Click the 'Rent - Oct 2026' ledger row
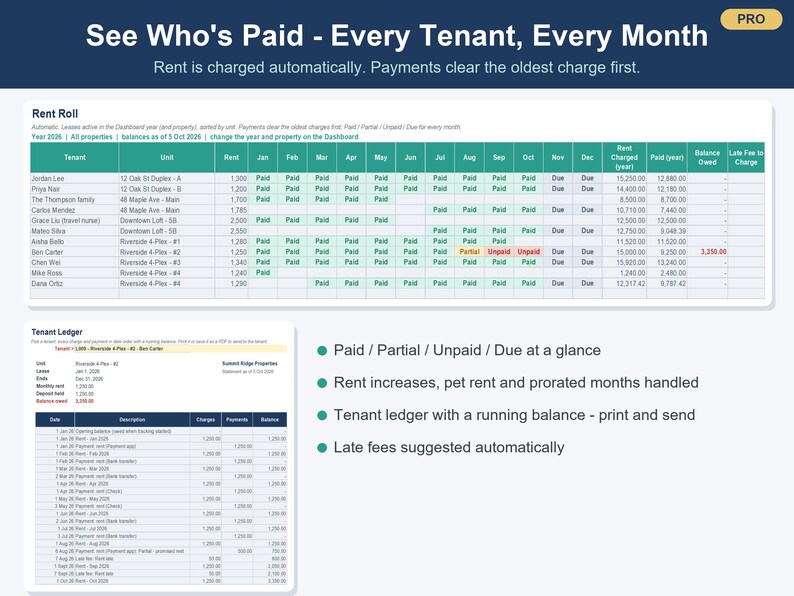 (x=161, y=581)
